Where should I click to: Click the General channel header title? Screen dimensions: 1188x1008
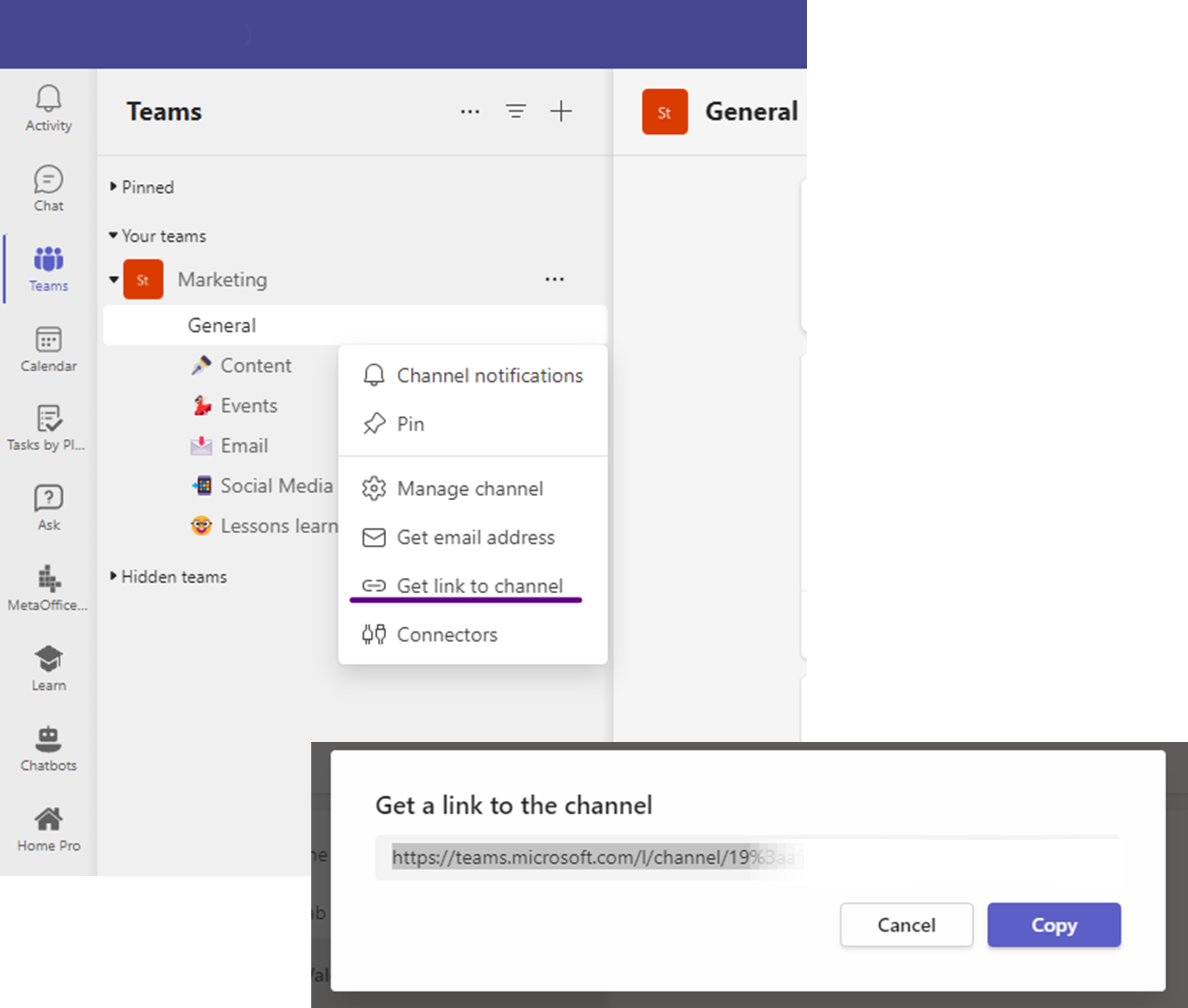tap(751, 112)
